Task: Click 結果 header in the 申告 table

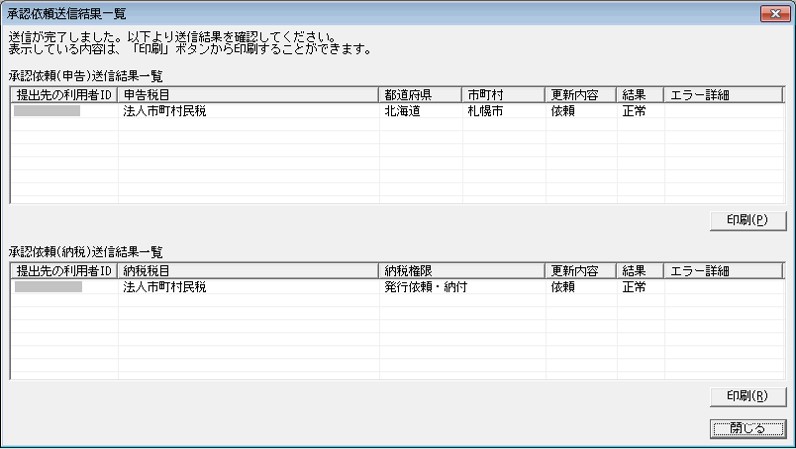Action: click(x=640, y=95)
